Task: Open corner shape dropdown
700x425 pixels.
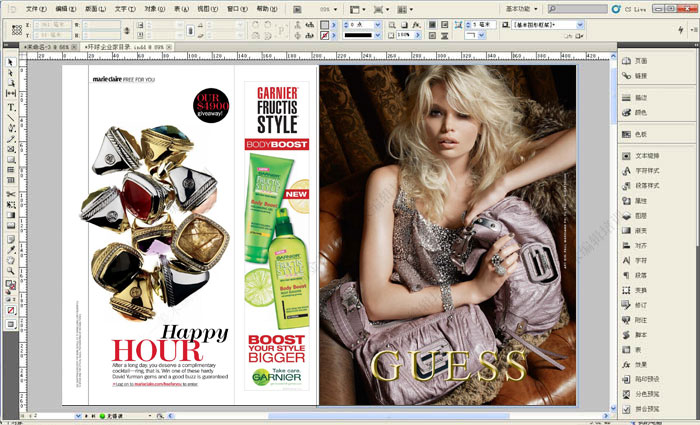Action: click(x=482, y=35)
